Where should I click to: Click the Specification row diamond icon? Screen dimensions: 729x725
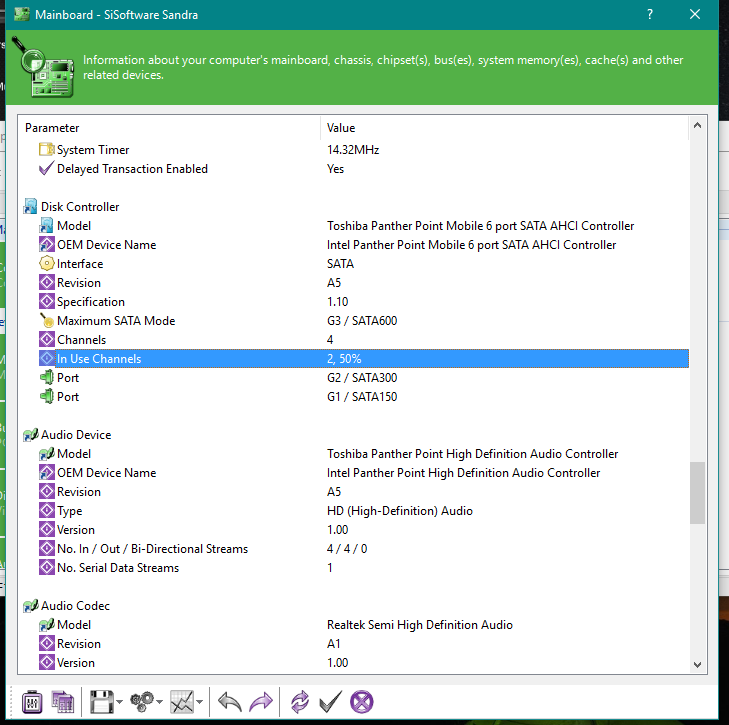coord(46,302)
